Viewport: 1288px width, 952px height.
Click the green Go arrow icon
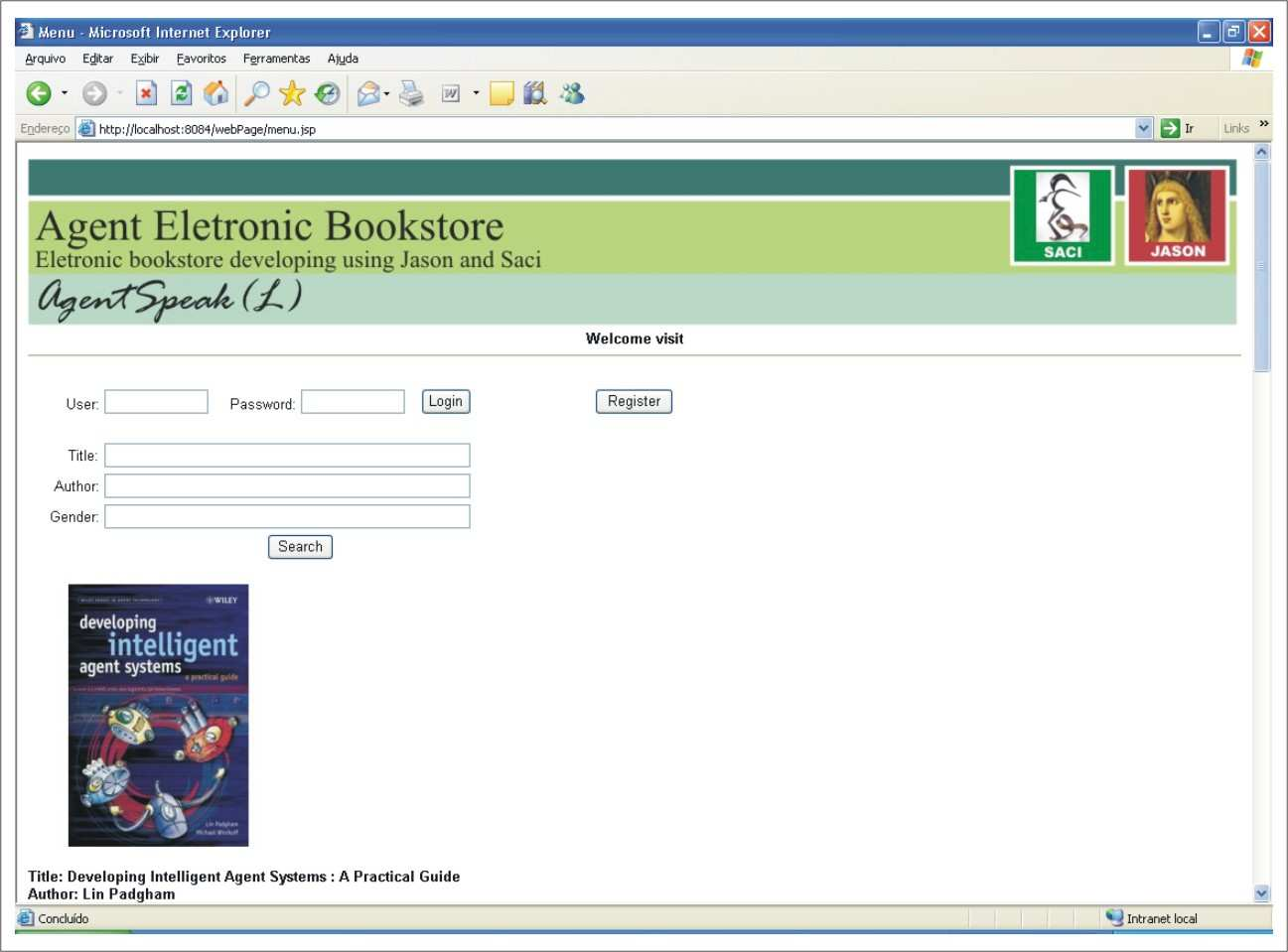coord(1170,128)
